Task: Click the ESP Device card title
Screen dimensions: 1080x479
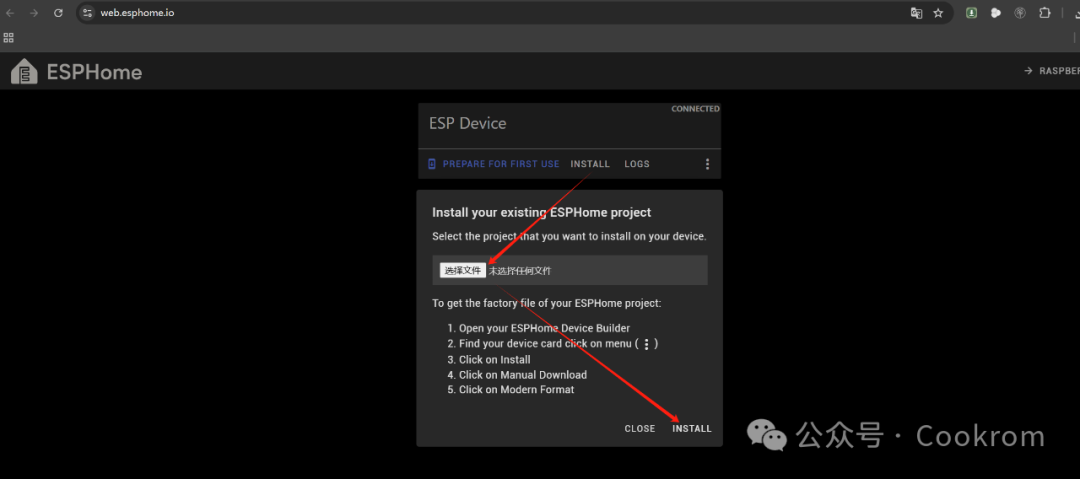Action: tap(468, 124)
